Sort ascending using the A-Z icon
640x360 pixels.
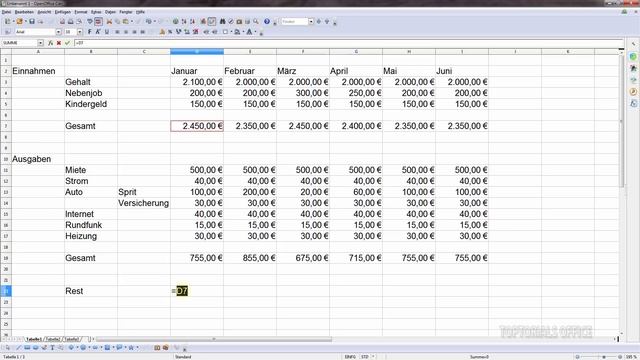(x=184, y=21)
